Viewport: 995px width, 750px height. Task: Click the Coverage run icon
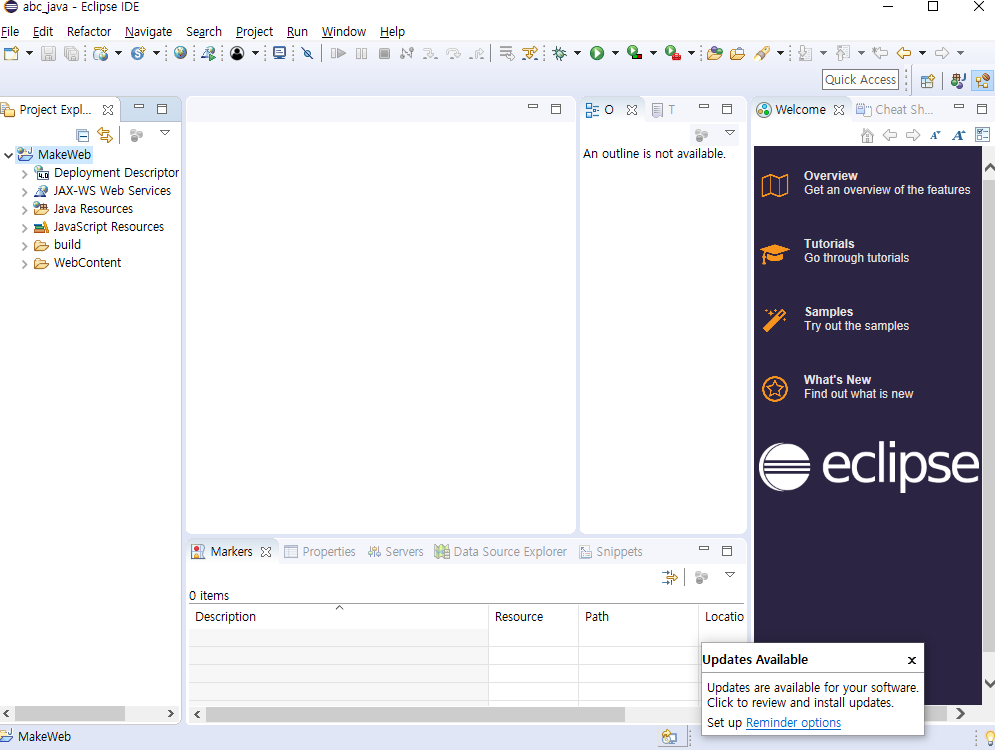635,53
